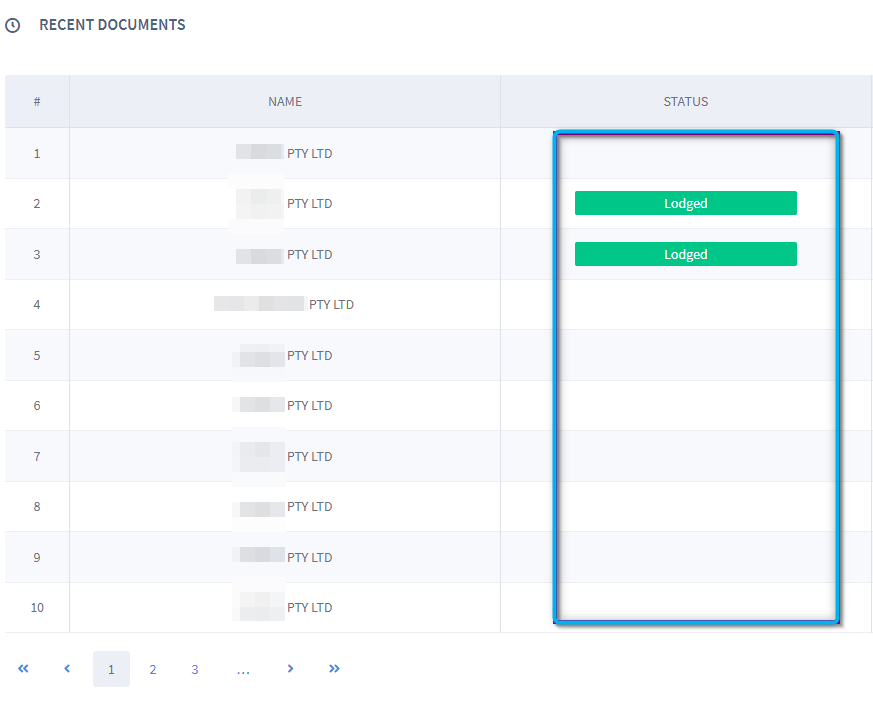This screenshot has width=873, height=707.
Task: Open page 3 of documents
Action: click(x=195, y=669)
